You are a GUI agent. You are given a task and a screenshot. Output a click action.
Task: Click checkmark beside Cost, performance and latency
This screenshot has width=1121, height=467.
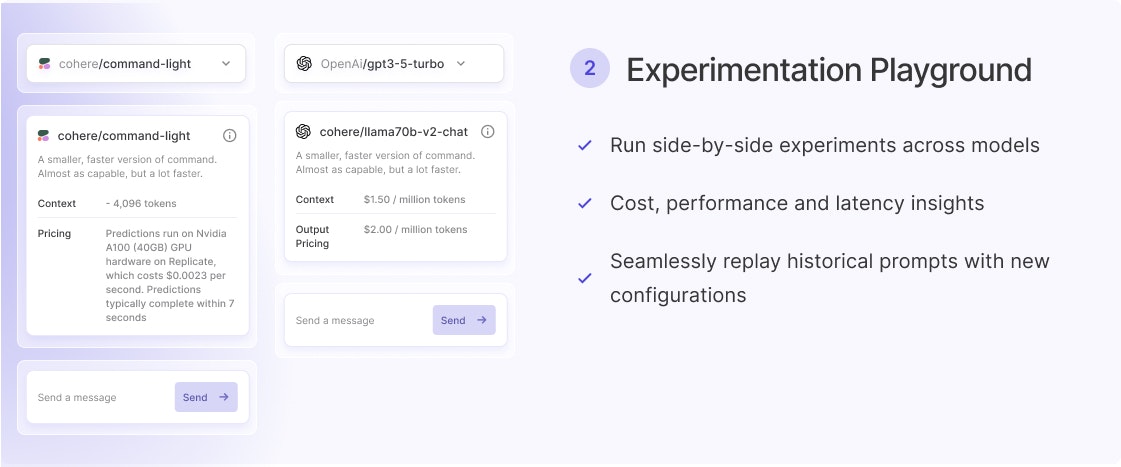pos(585,204)
